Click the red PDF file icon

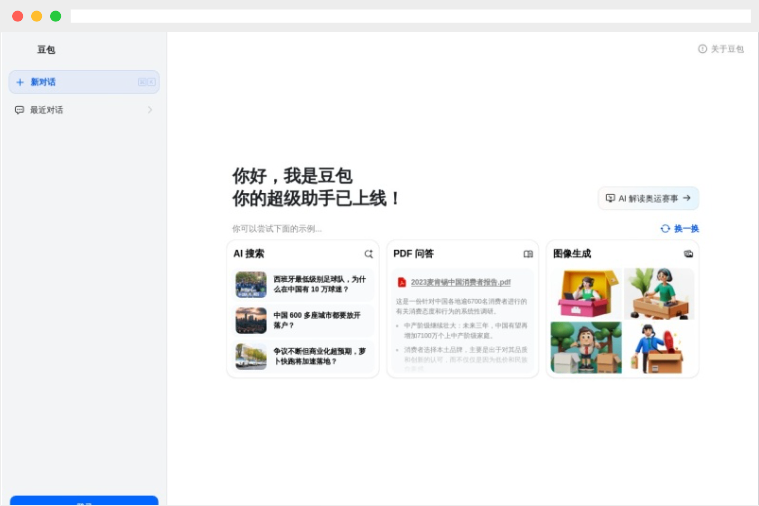tap(401, 282)
